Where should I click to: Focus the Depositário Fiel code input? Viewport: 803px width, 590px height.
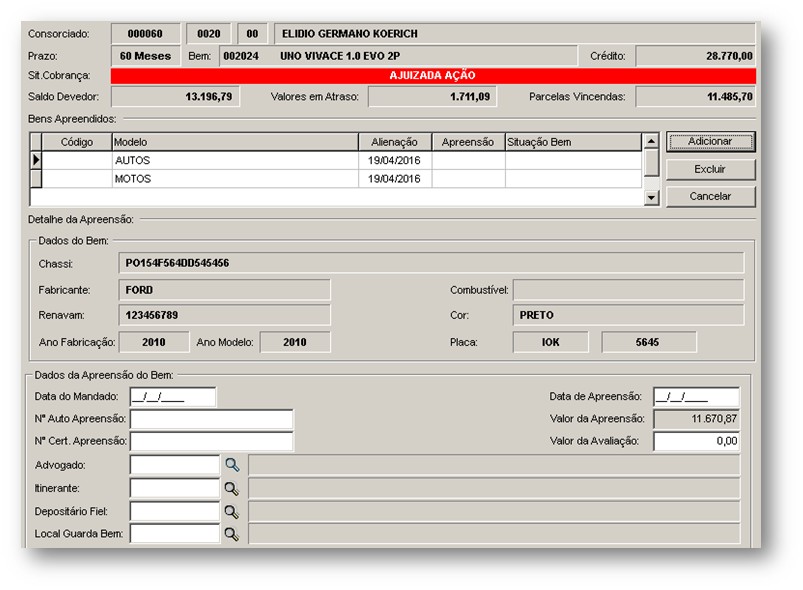tap(175, 512)
